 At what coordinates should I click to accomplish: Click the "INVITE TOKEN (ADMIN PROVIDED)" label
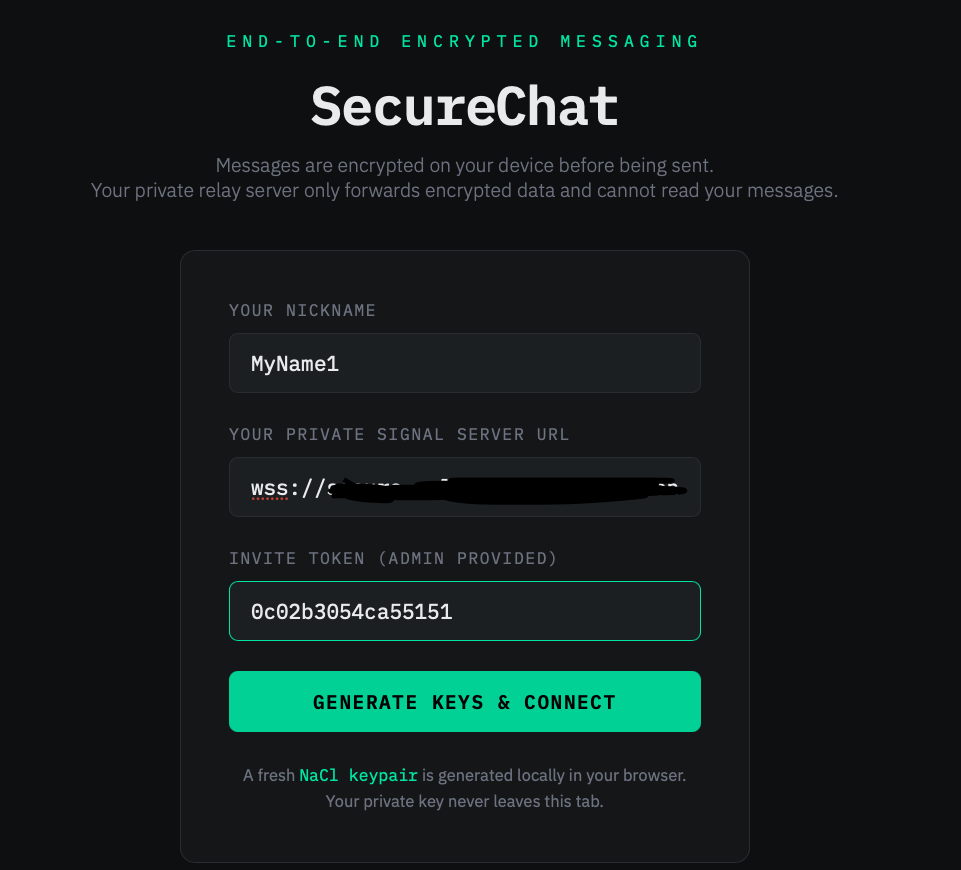393,558
